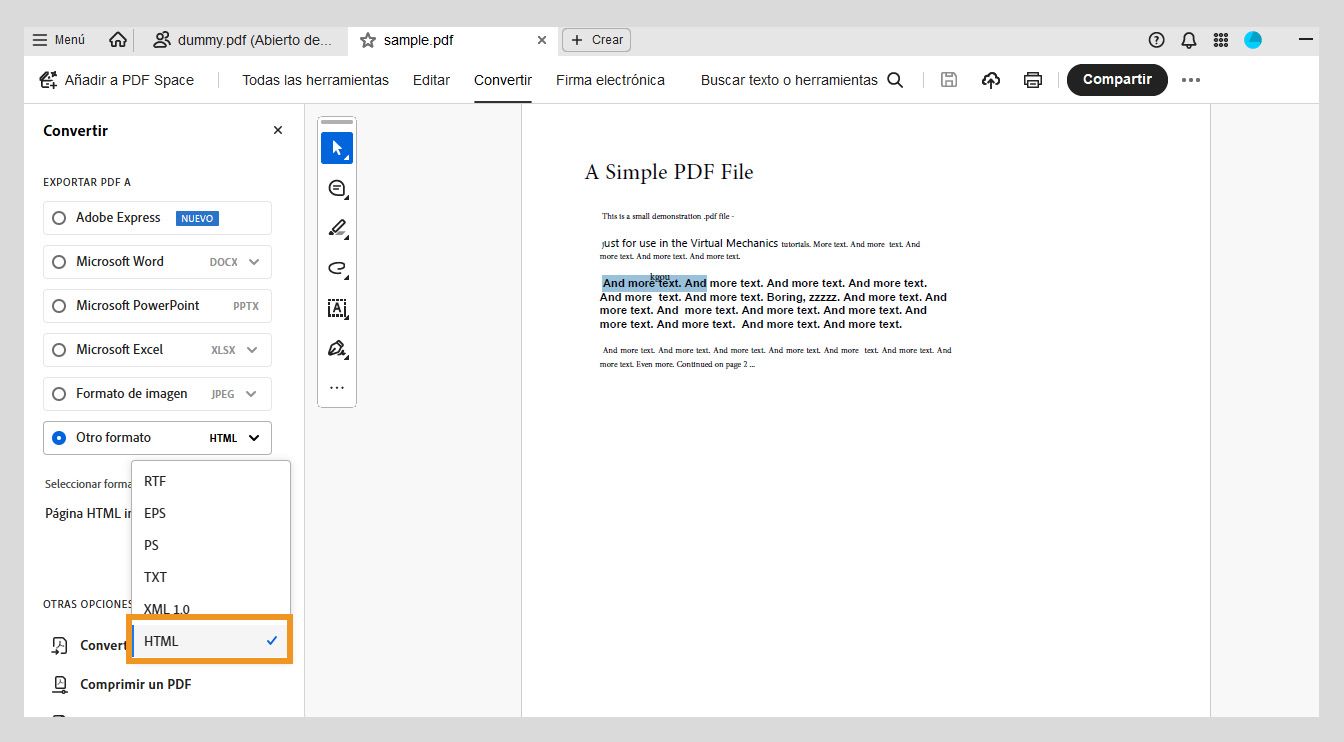Click the save disk icon
This screenshot has width=1344, height=742.
point(949,80)
